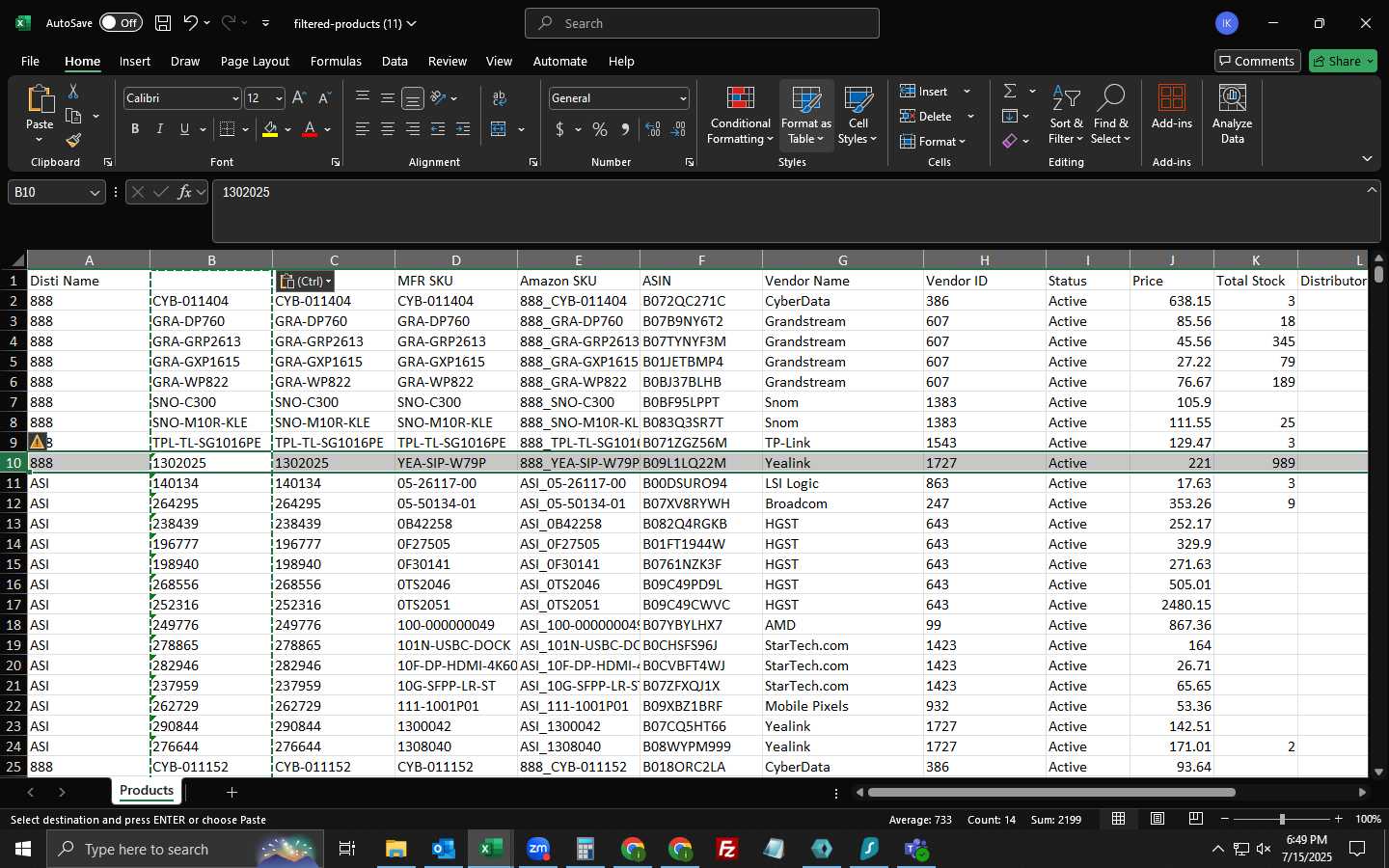
Task: Open the File menu
Action: pos(30,61)
